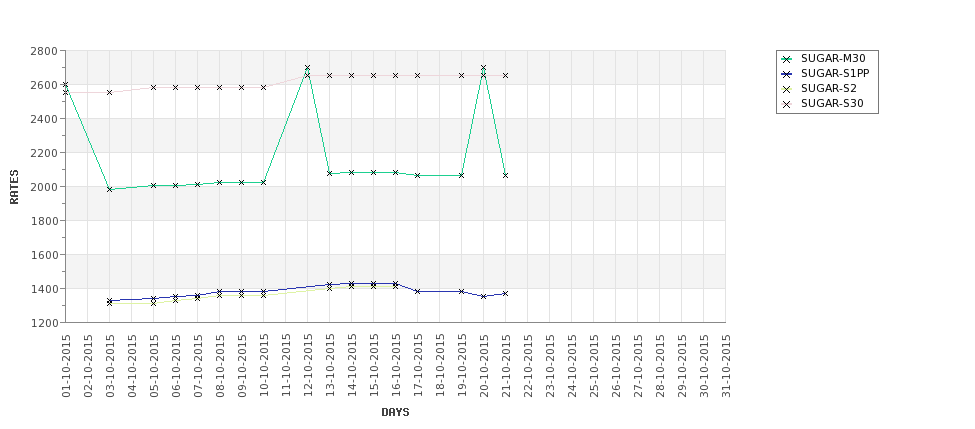The height and width of the screenshot is (429, 975).
Task: Click SUGAR-S30 data point on 17-10-2015
Action: coord(417,75)
